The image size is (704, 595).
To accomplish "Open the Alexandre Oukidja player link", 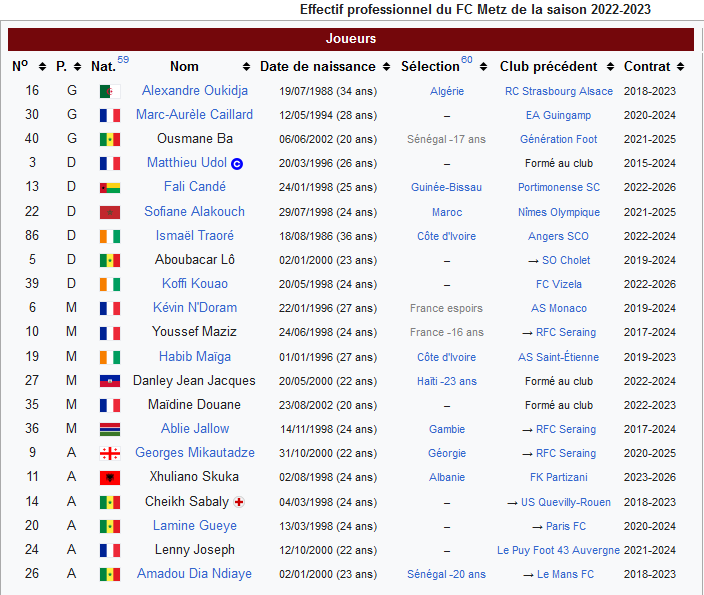I will pos(195,91).
